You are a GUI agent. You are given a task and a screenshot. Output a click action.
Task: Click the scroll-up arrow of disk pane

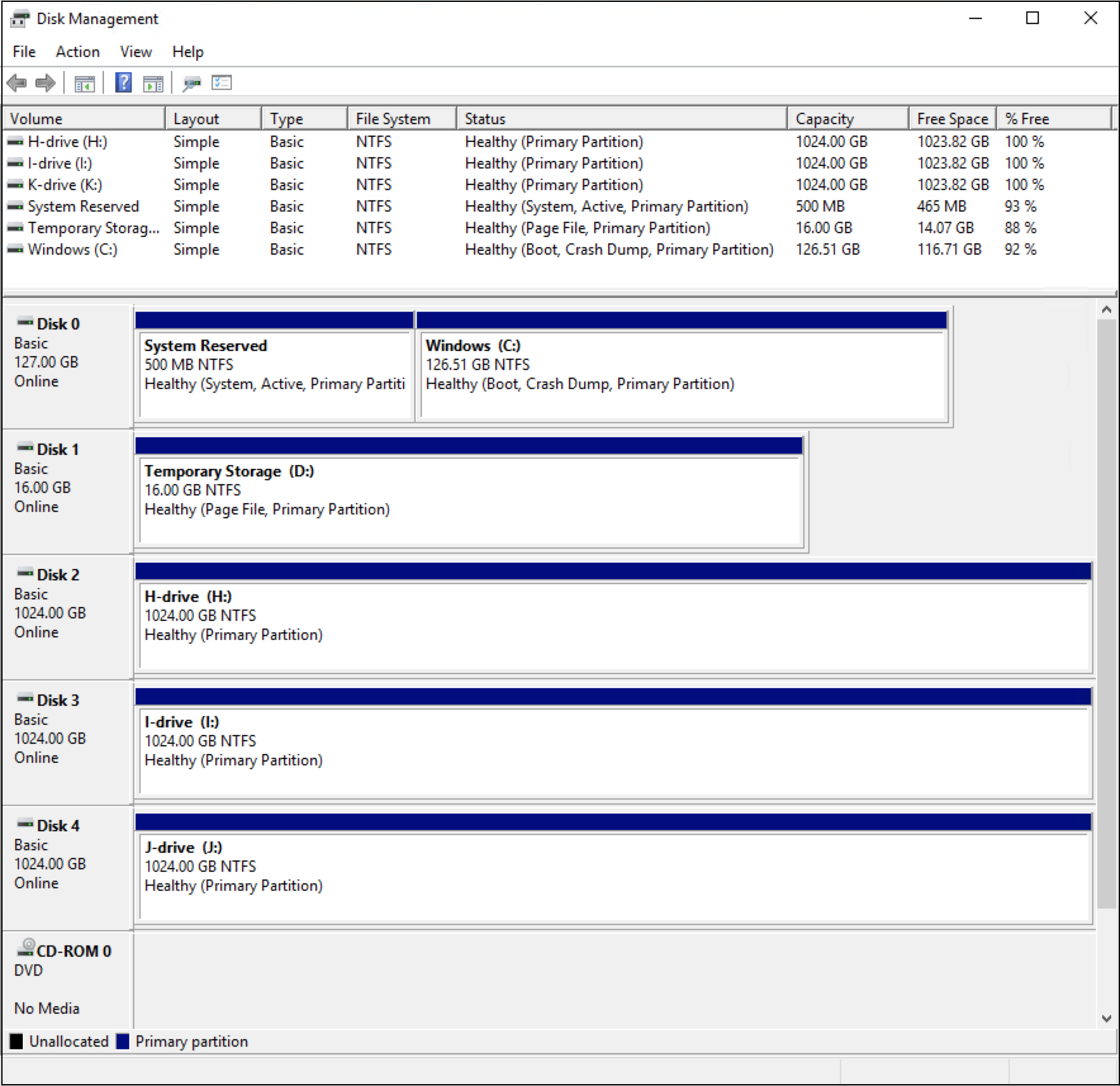tap(1107, 309)
